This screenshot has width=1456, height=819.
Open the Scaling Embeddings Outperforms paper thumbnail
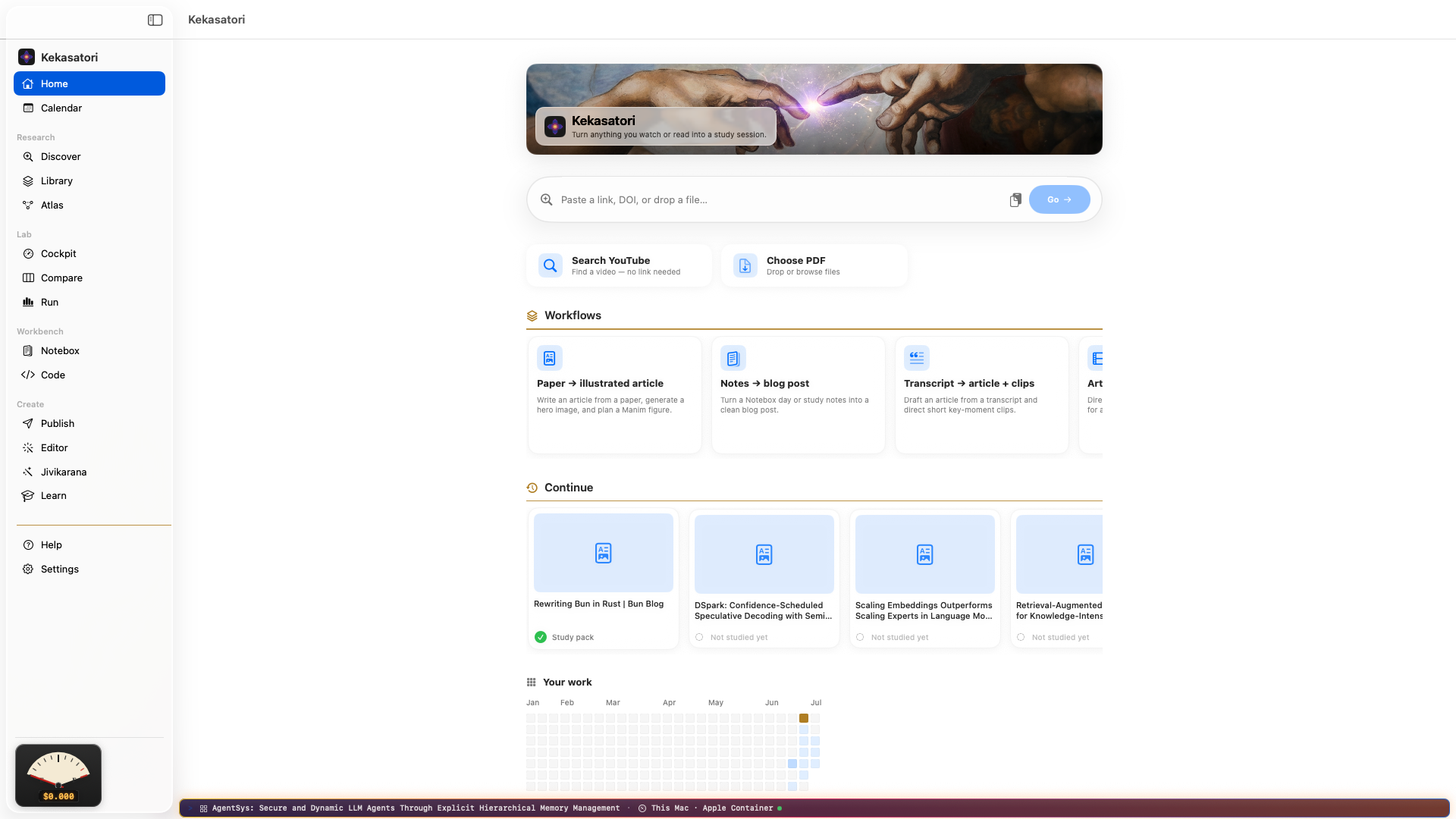925,554
